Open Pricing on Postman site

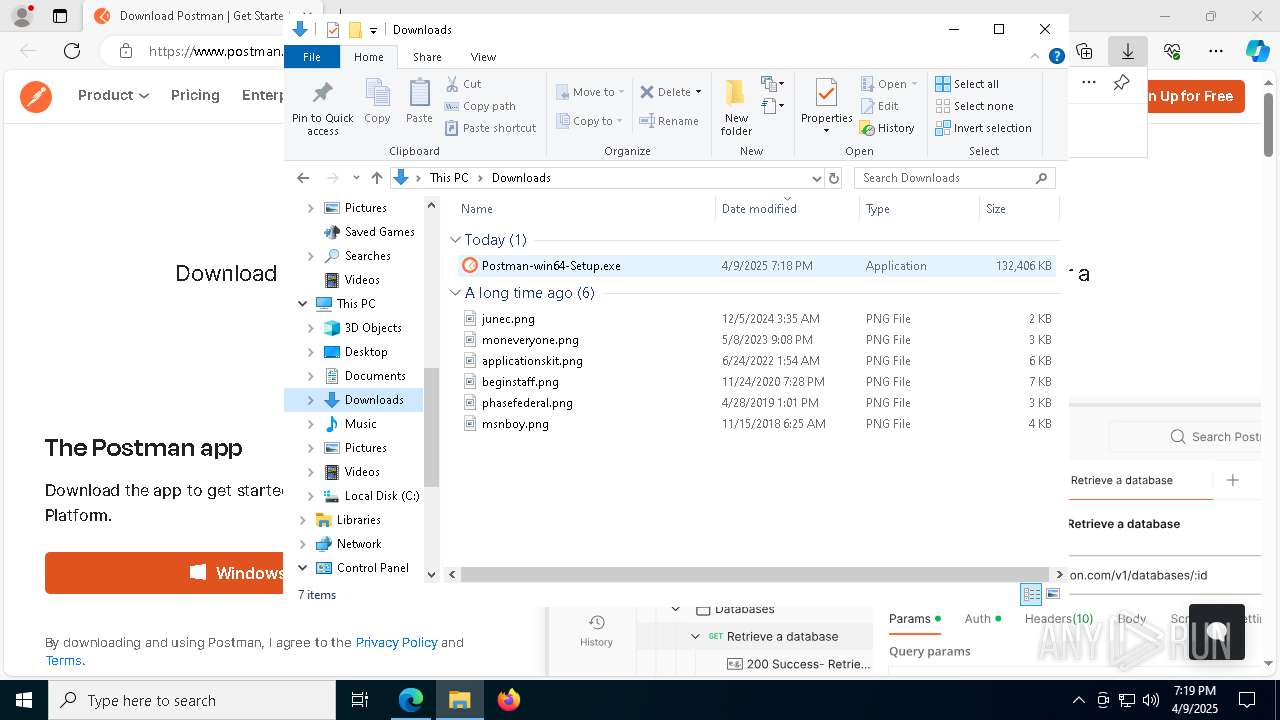pyautogui.click(x=195, y=95)
